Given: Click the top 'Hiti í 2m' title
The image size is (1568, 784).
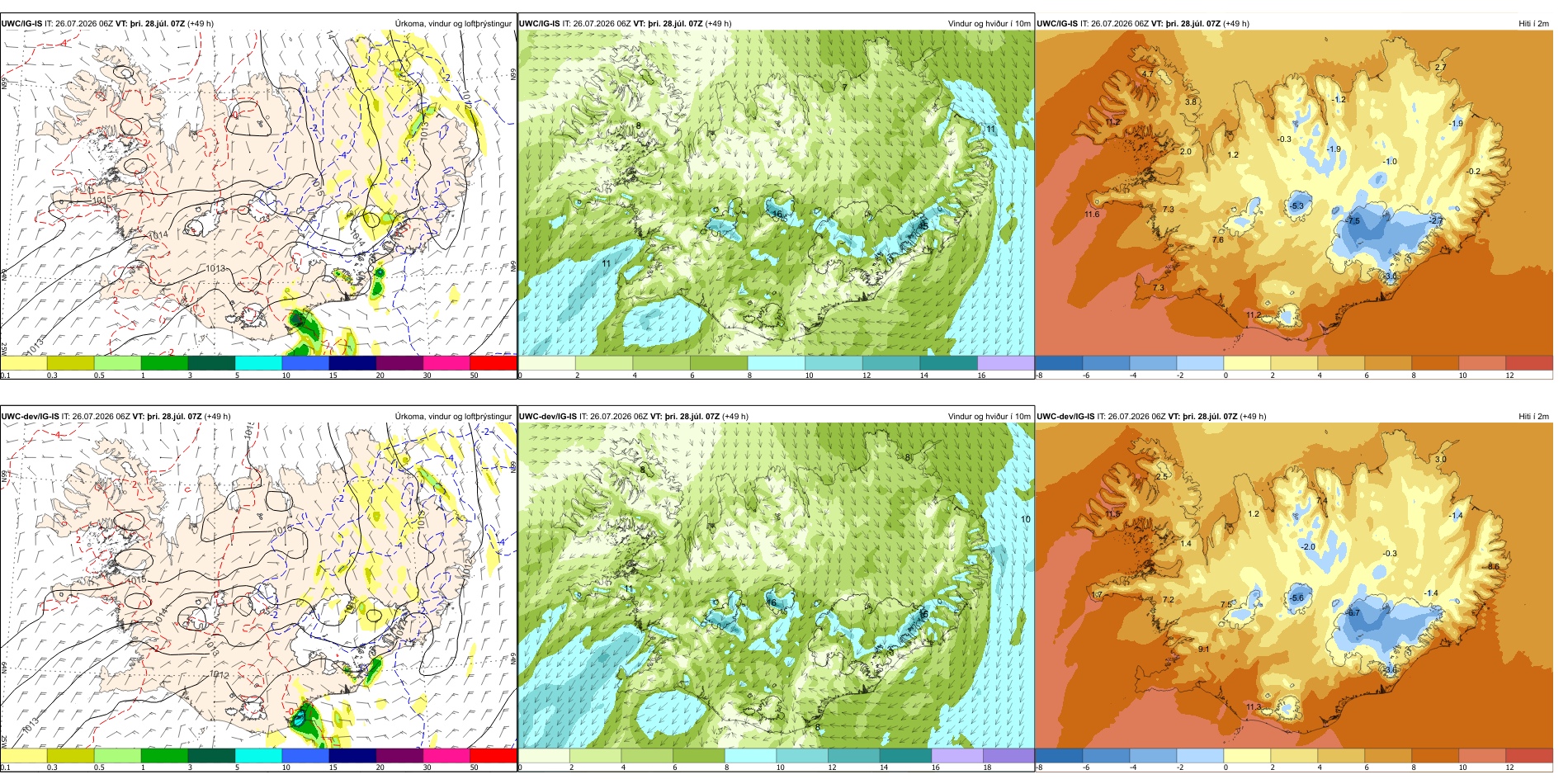Looking at the screenshot, I should (1533, 24).
